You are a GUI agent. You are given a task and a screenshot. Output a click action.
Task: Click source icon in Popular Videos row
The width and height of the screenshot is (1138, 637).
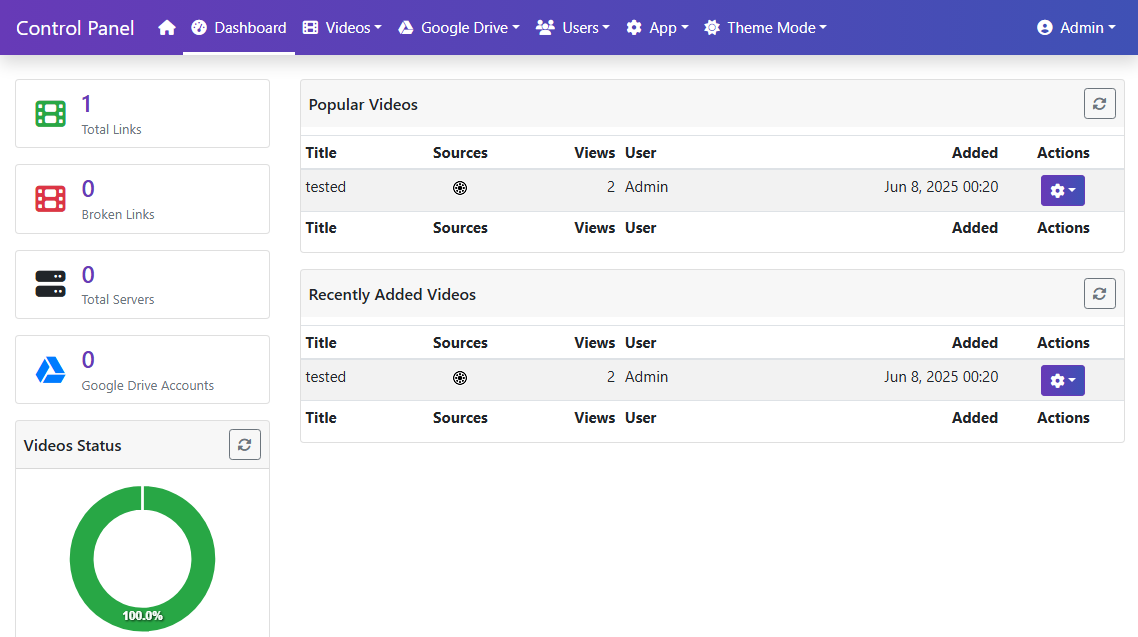[x=460, y=188]
